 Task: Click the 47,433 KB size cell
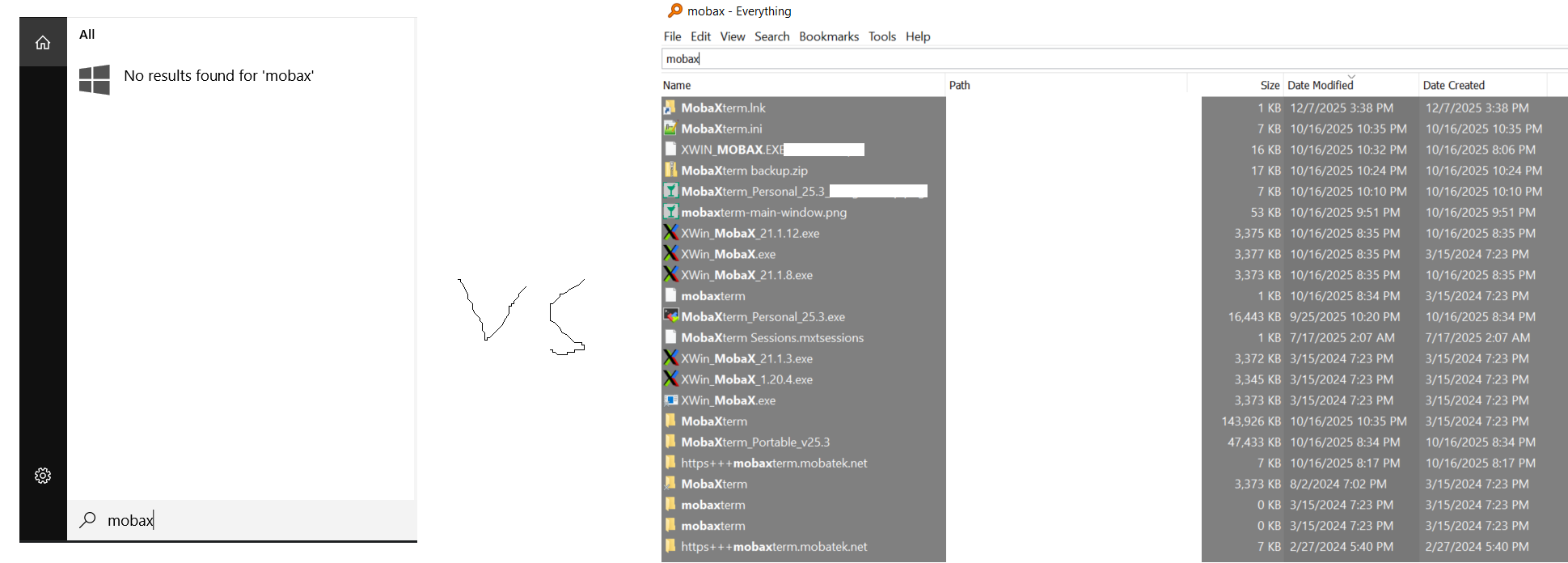tap(1254, 442)
